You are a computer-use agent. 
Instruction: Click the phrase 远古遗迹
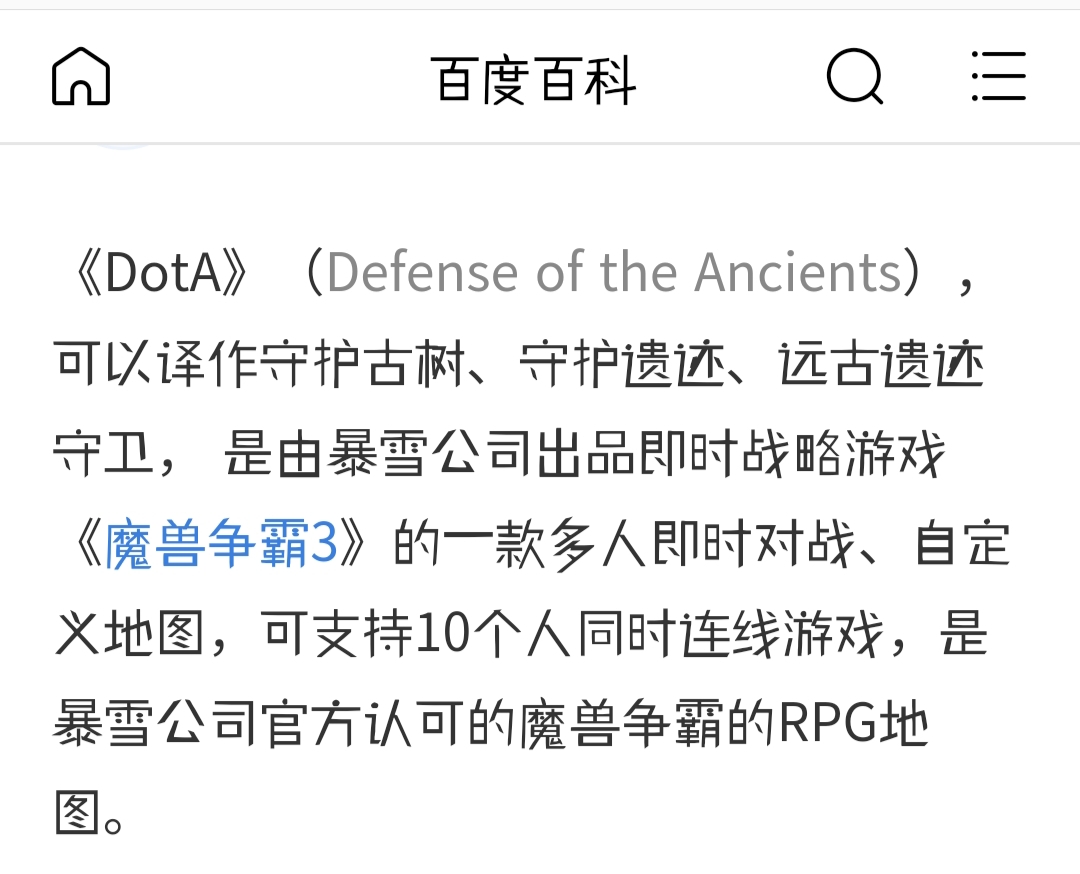coord(881,363)
